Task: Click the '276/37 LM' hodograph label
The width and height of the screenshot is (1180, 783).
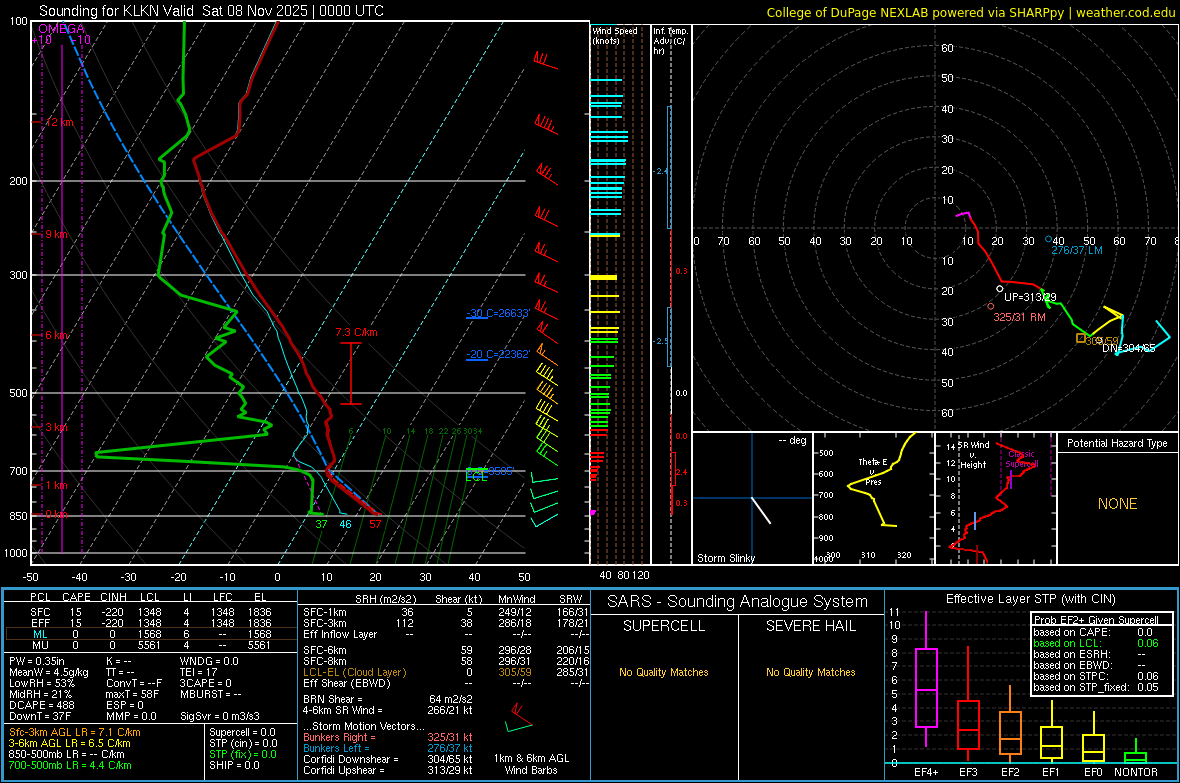Action: (x=1077, y=250)
